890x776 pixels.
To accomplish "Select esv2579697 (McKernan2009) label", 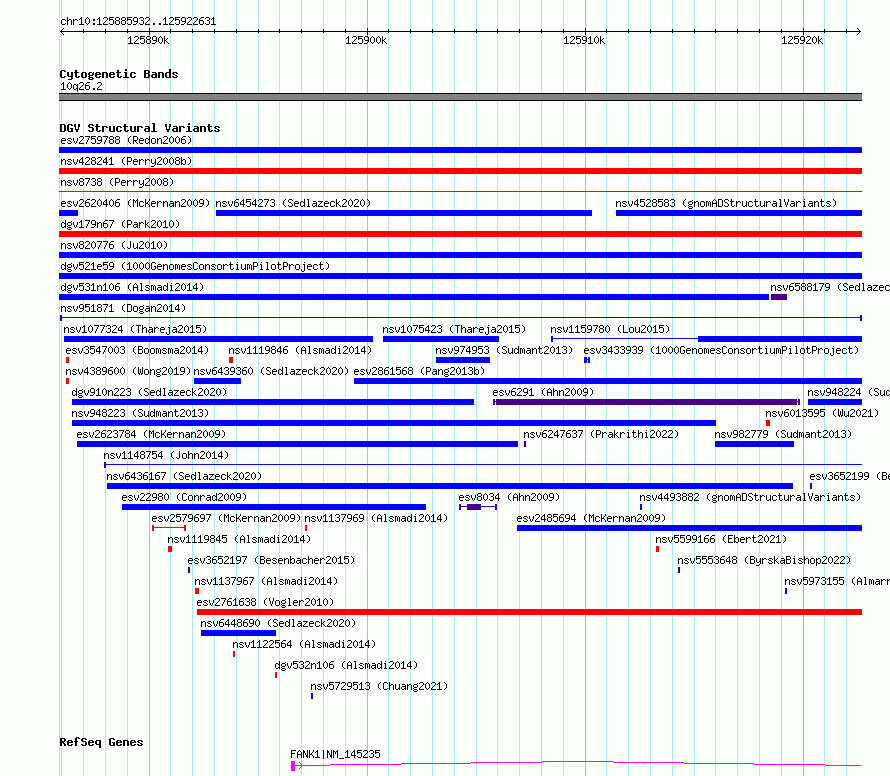I will (x=226, y=518).
